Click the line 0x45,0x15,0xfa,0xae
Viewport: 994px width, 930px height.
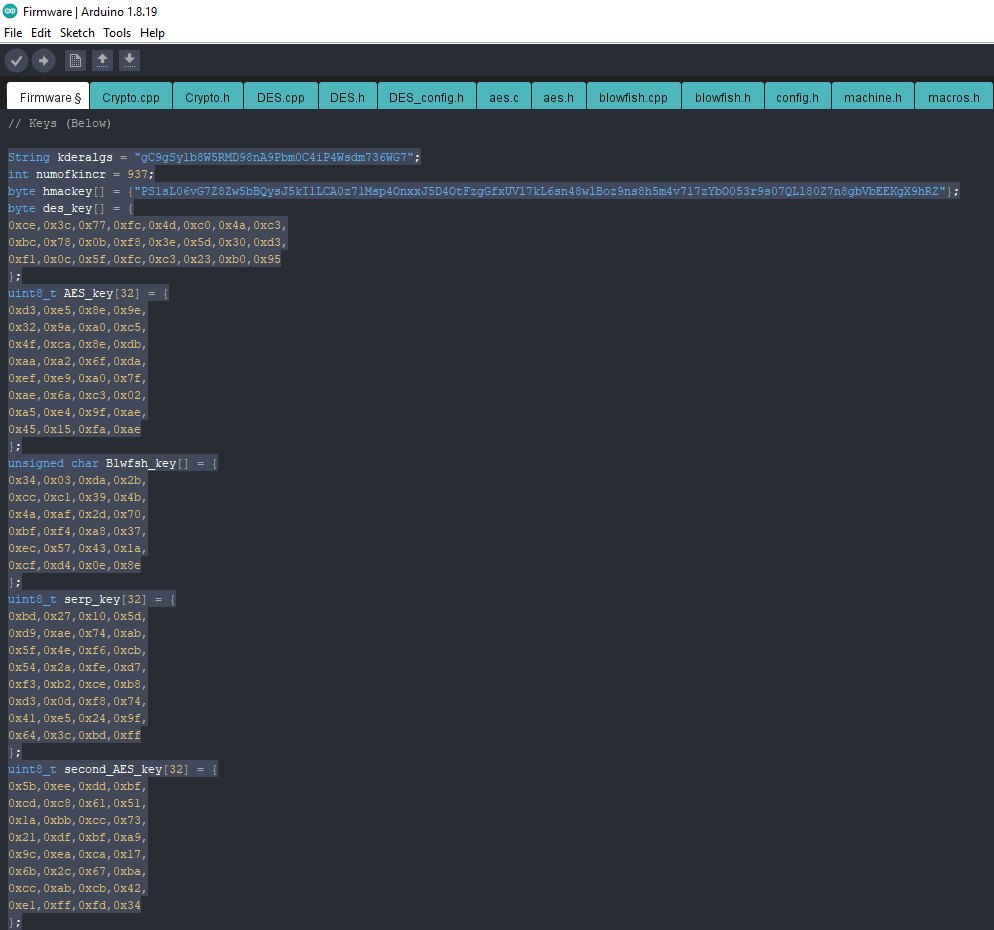coord(74,429)
